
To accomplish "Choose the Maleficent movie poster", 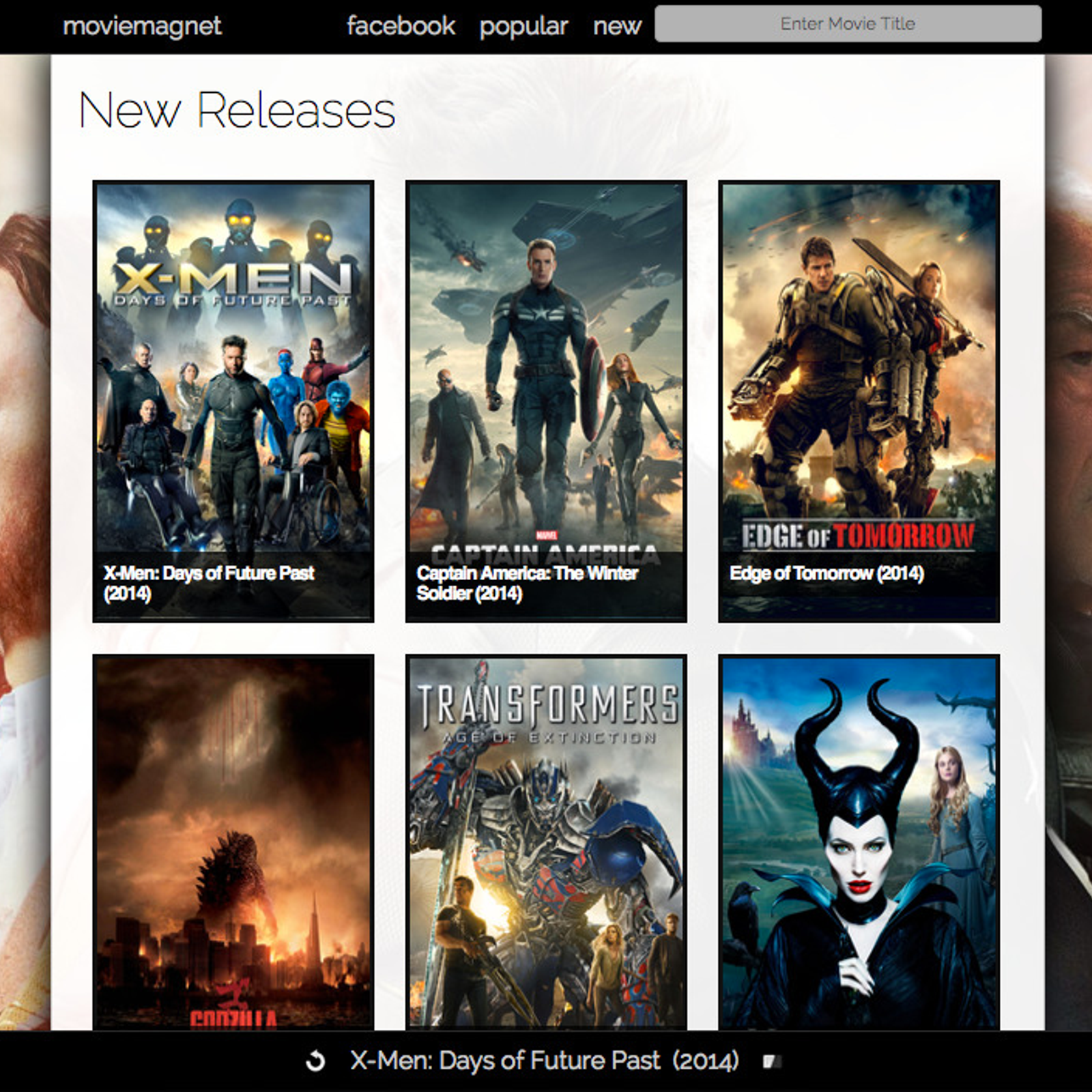I will click(x=859, y=842).
